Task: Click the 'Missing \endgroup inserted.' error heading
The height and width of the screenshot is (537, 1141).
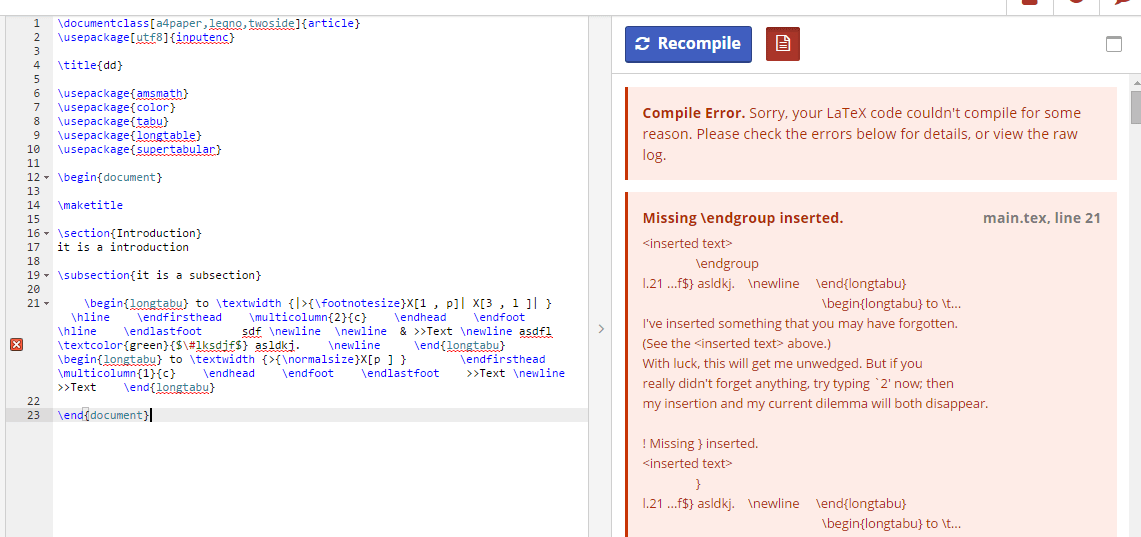Action: [x=743, y=218]
